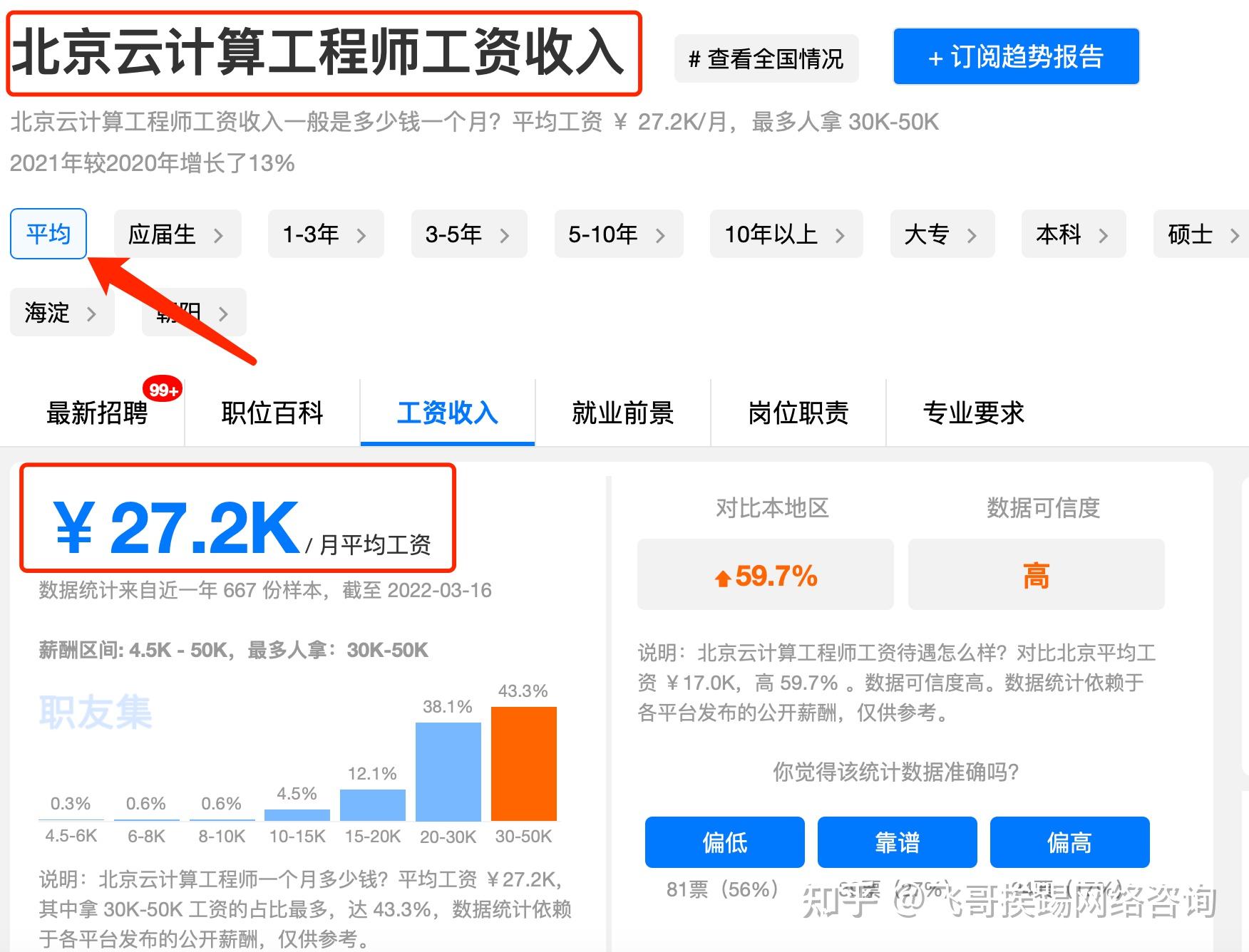Image resolution: width=1249 pixels, height=952 pixels.
Task: Select the 平均 filter chip
Action: coord(48,234)
